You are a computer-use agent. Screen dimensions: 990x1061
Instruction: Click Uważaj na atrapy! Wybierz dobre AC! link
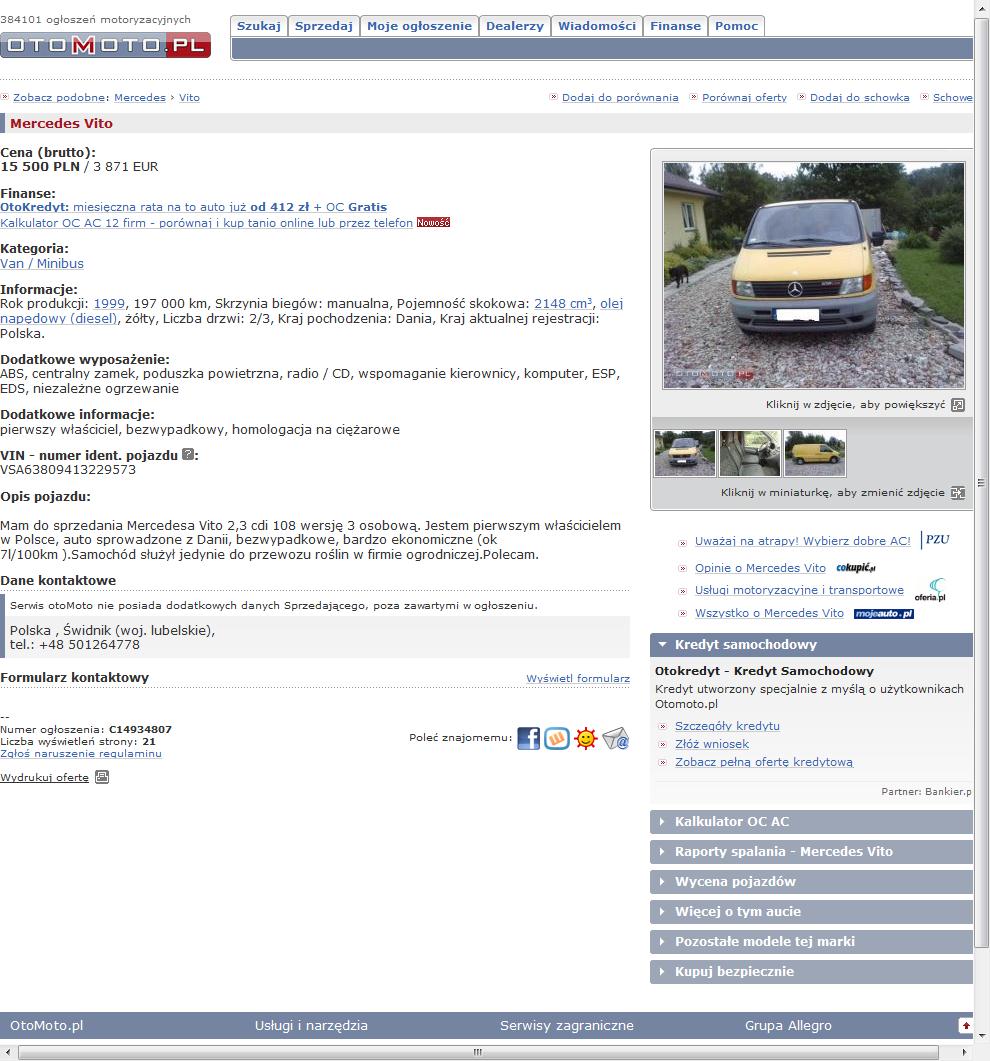tap(803, 541)
